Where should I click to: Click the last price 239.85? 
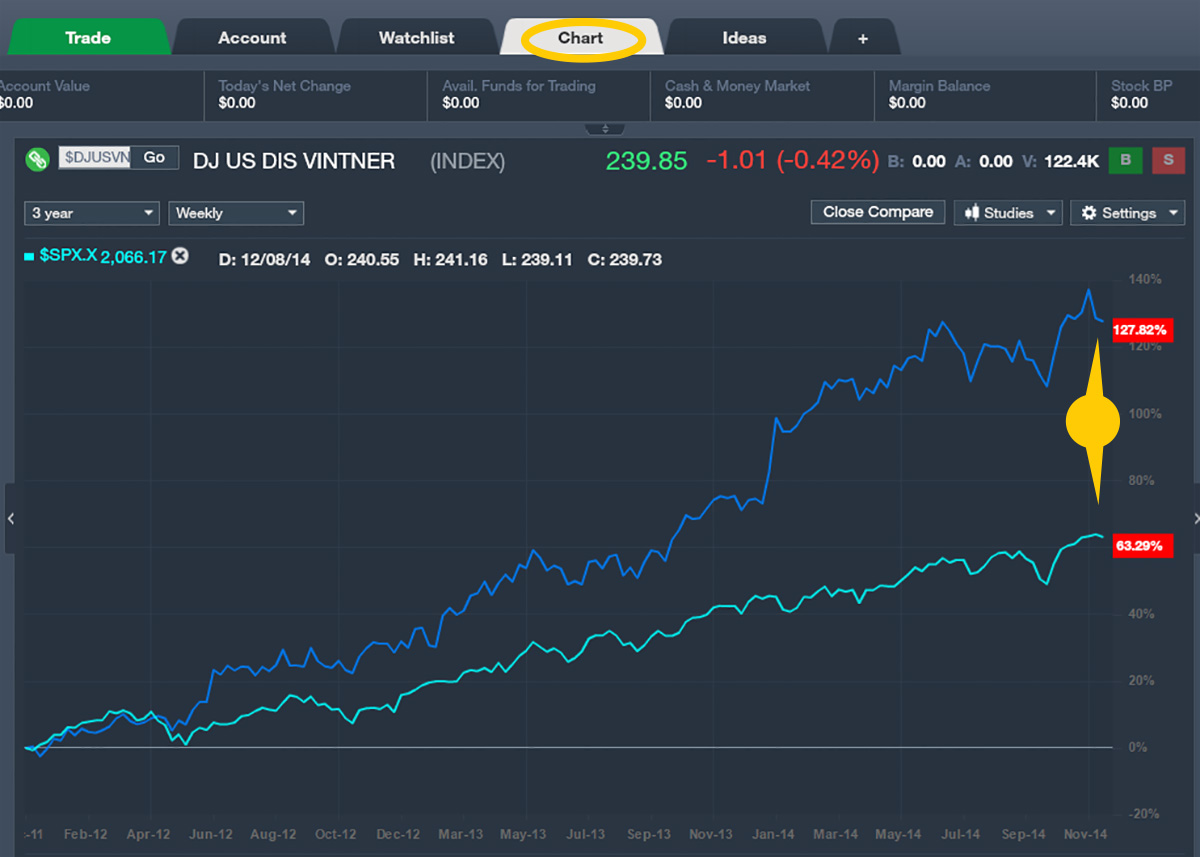coord(647,160)
